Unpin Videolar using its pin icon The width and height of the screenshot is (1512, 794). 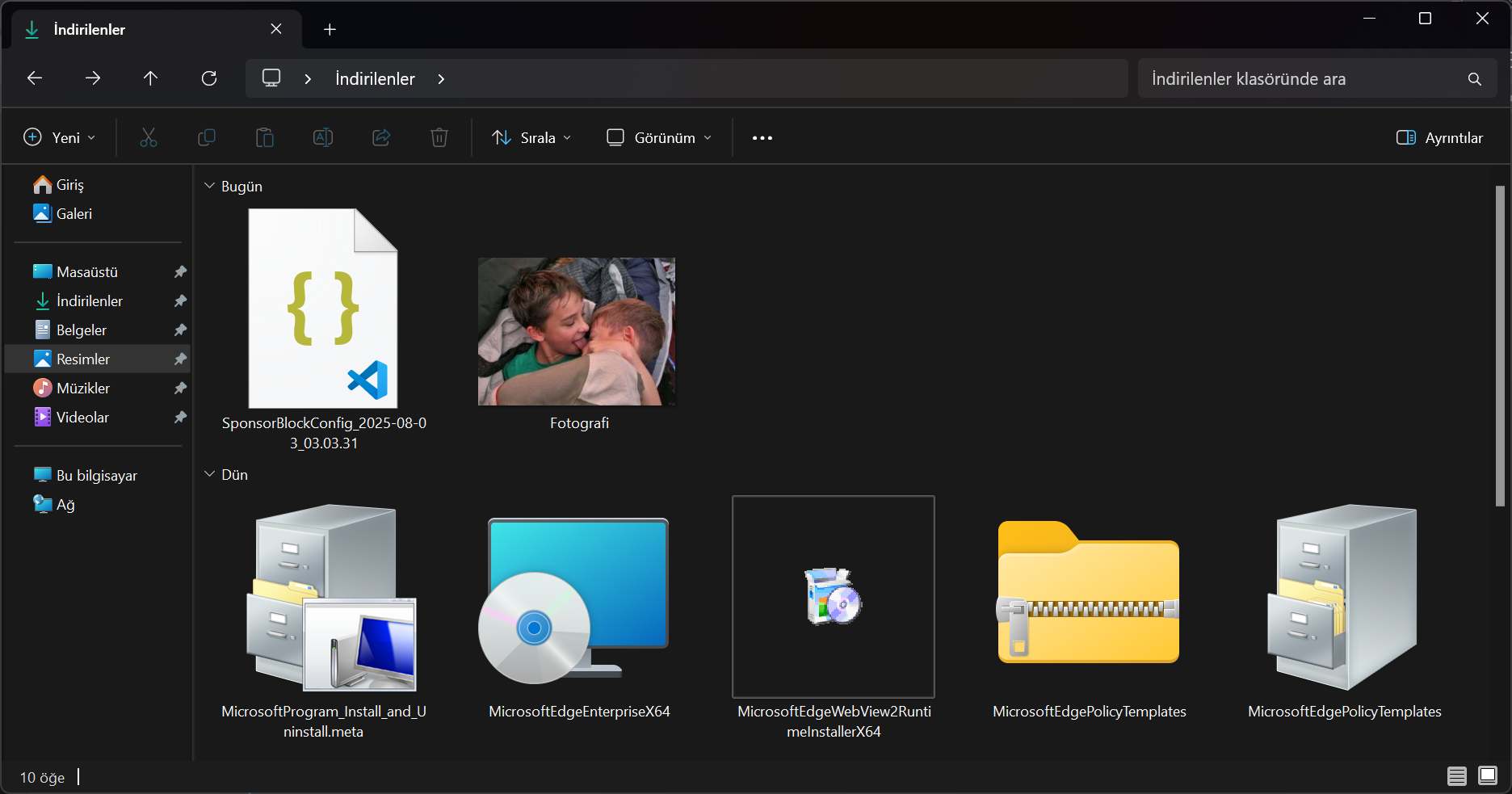coord(180,418)
